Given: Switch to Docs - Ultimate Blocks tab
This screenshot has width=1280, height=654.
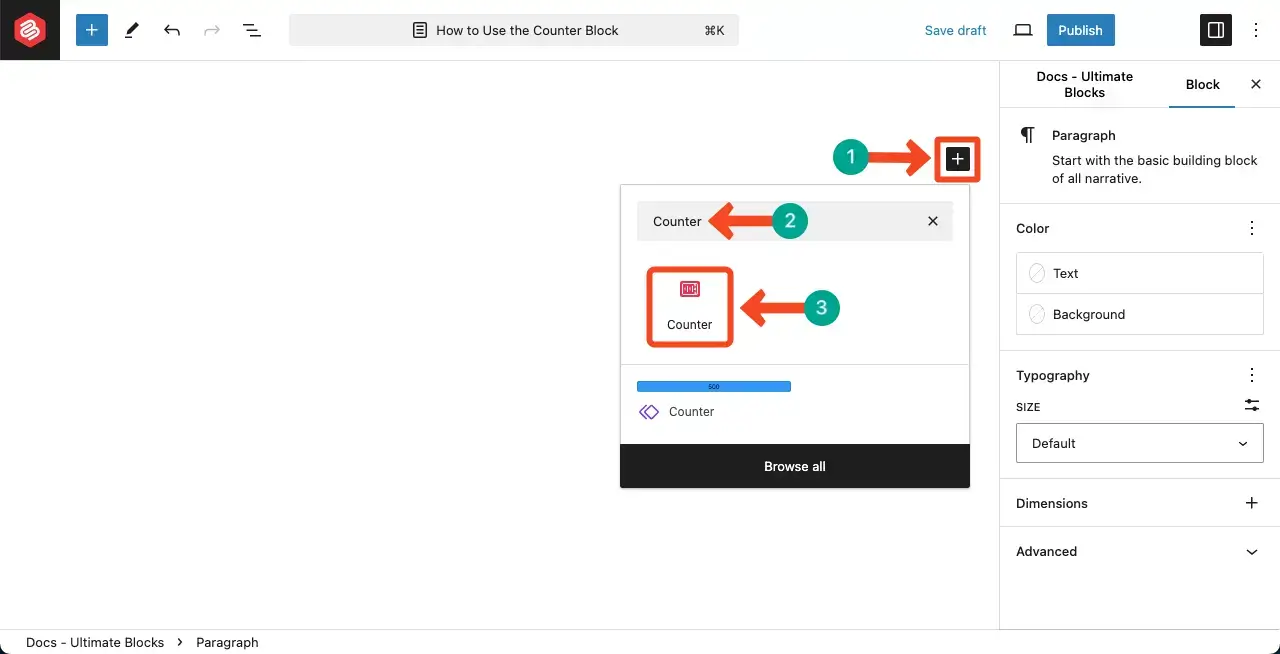Looking at the screenshot, I should [x=1084, y=84].
